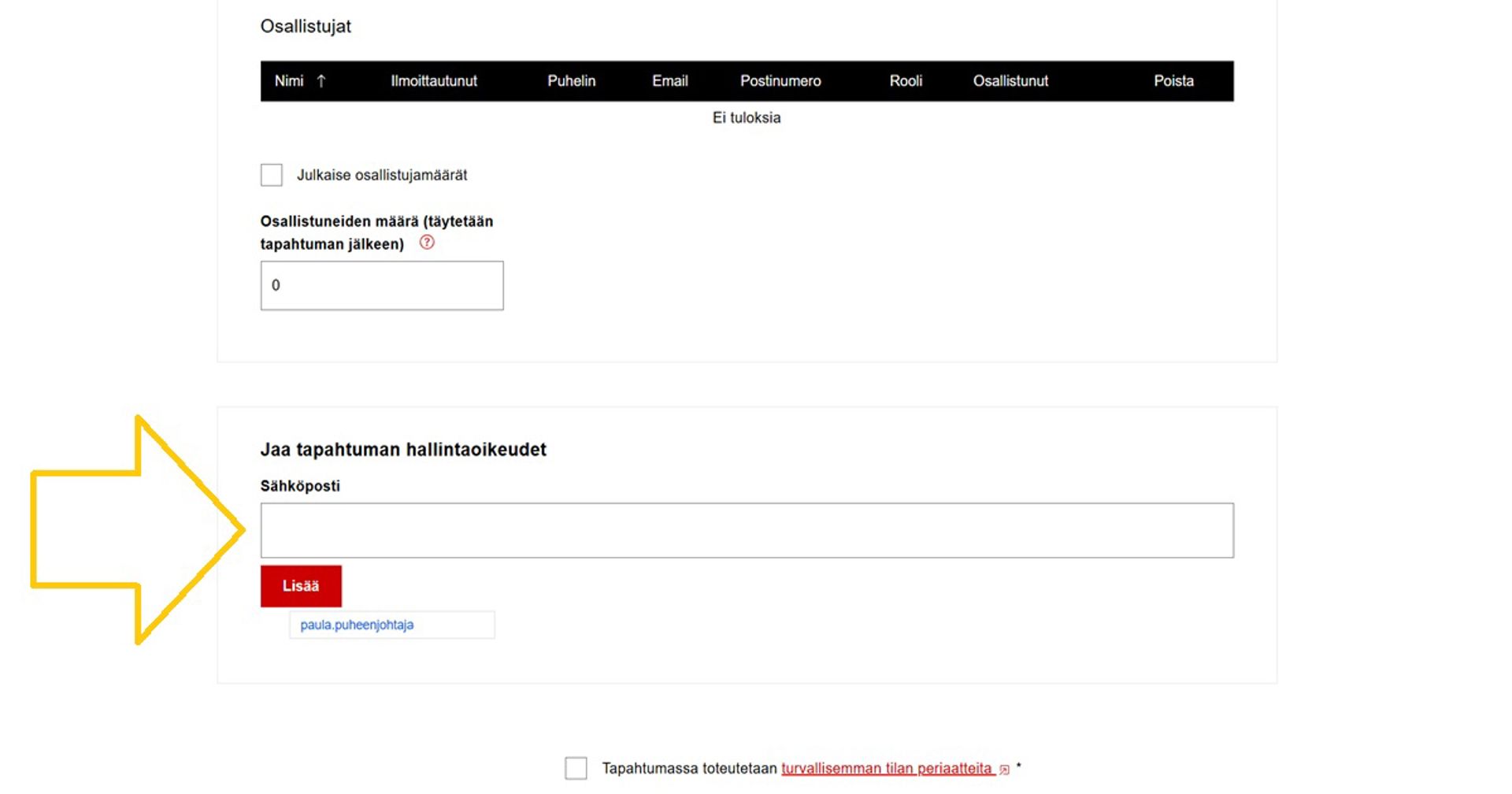Click the Ilmoittautunut column header
This screenshot has height=794, width=1512.
click(x=434, y=81)
